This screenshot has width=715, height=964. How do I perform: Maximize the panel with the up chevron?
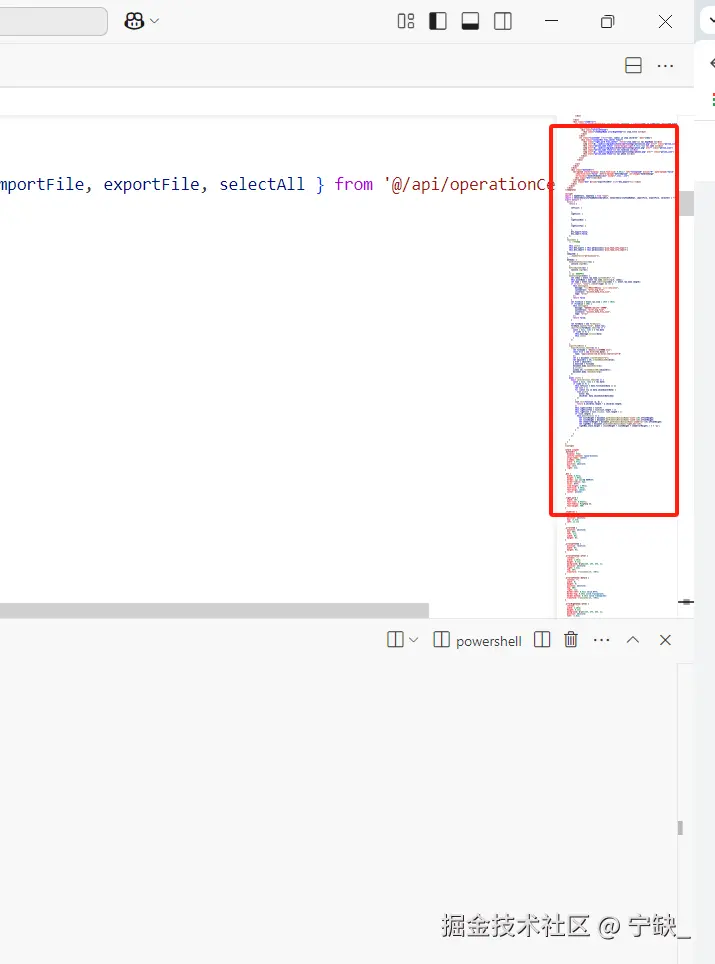tap(633, 640)
